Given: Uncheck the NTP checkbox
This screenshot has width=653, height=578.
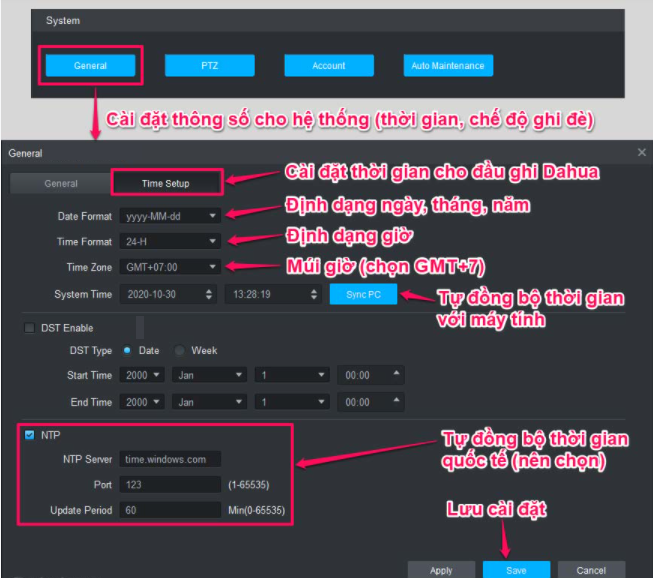Looking at the screenshot, I should point(29,435).
